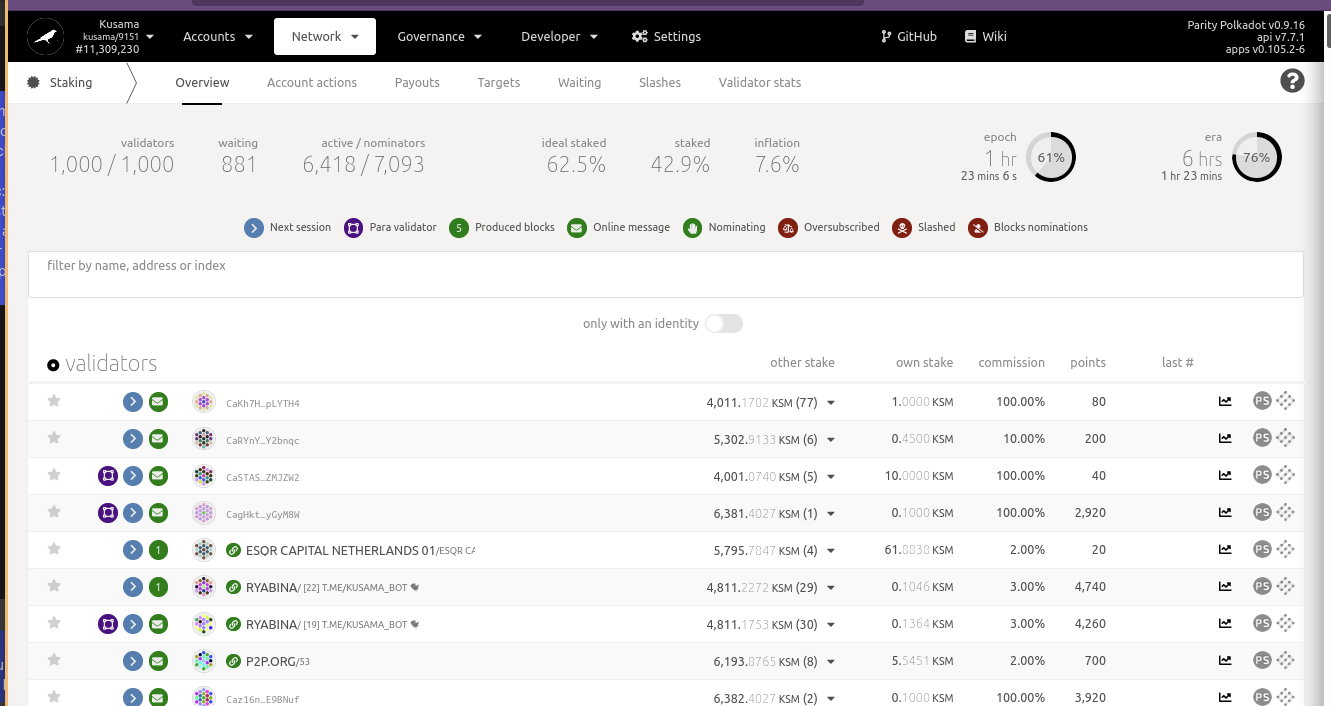Click the CaSTAS..ZMJZW2 address text
The width and height of the screenshot is (1331, 706).
point(263,478)
